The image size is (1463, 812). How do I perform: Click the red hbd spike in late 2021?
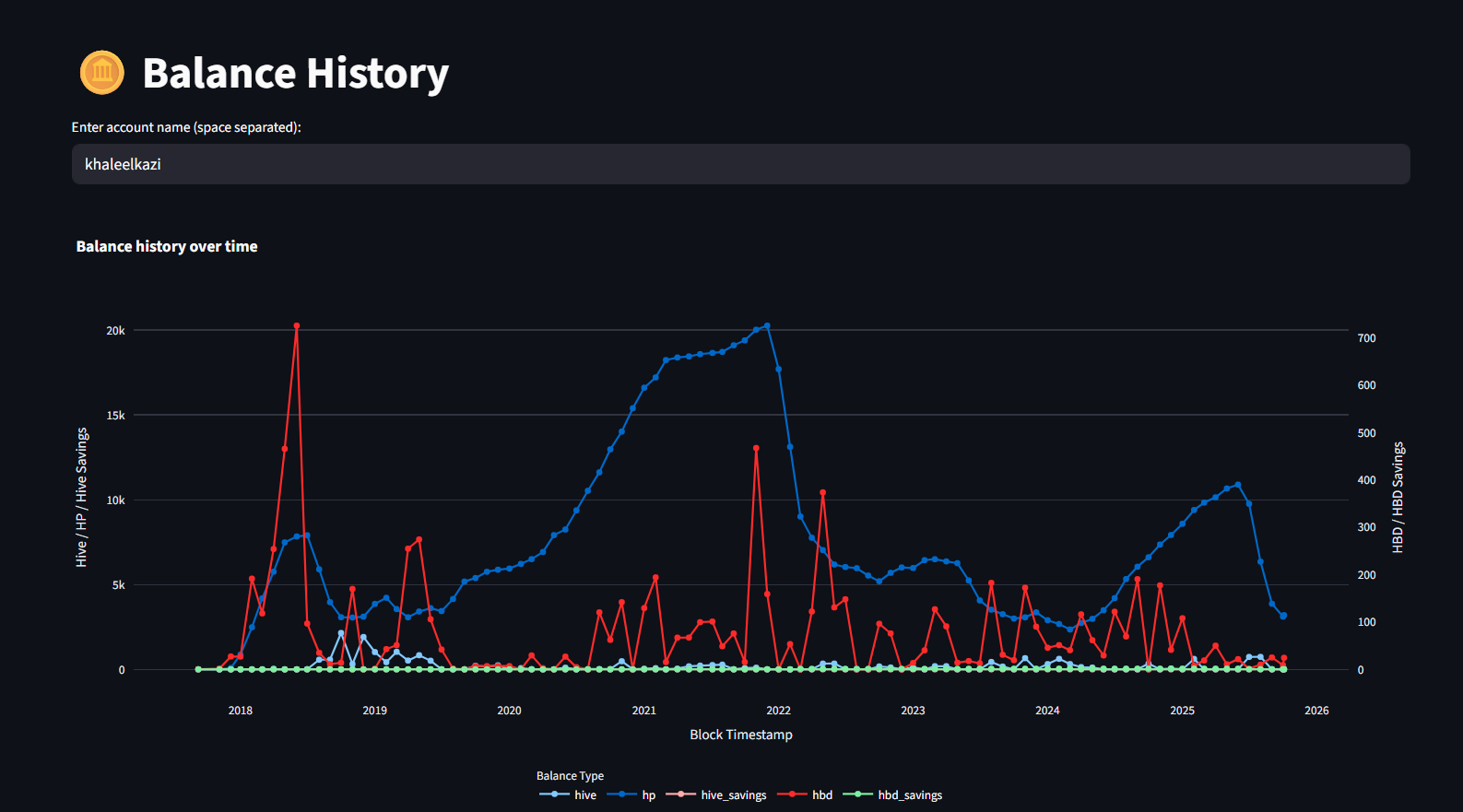(x=756, y=448)
